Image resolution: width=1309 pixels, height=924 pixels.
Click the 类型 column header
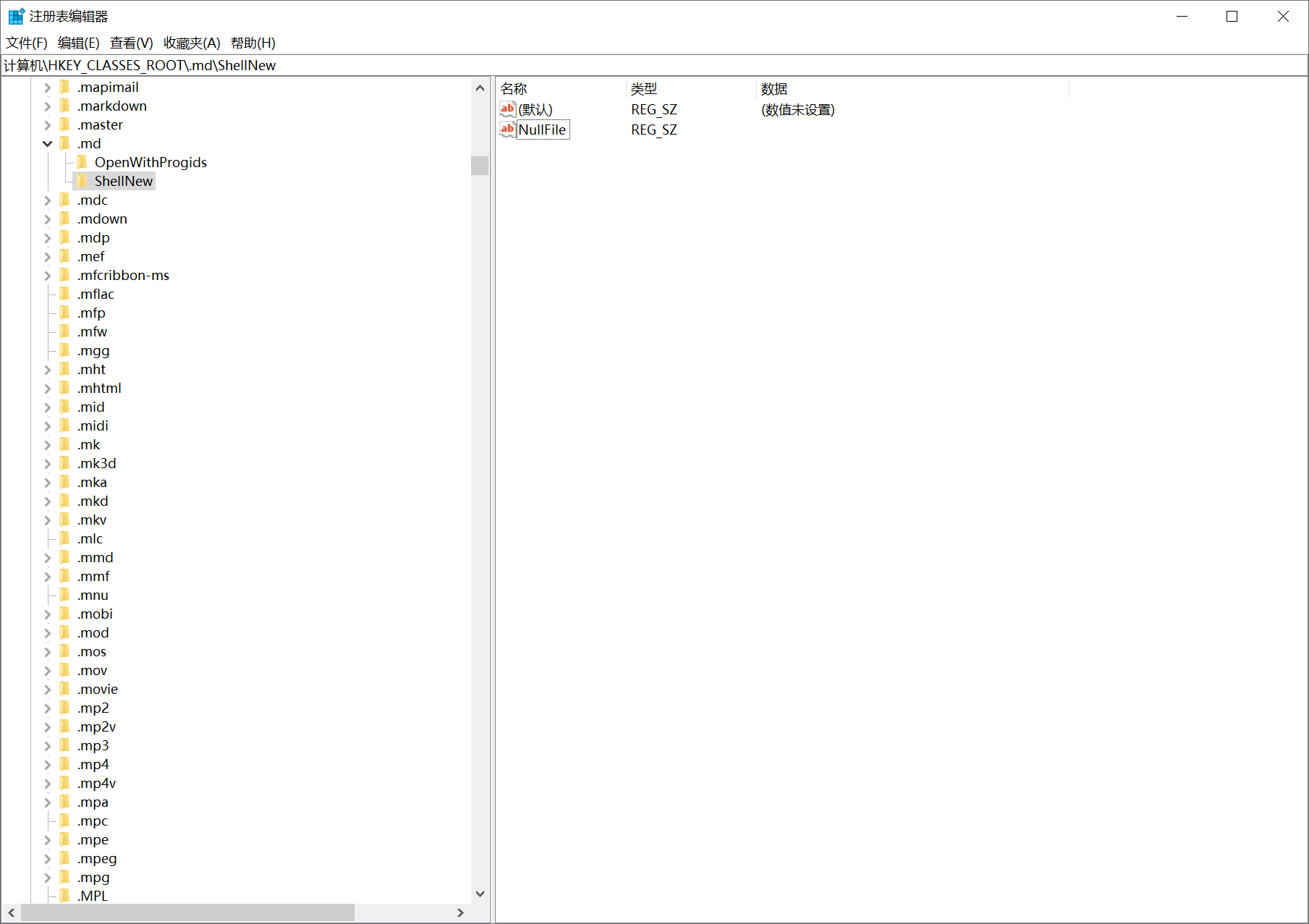[644, 88]
